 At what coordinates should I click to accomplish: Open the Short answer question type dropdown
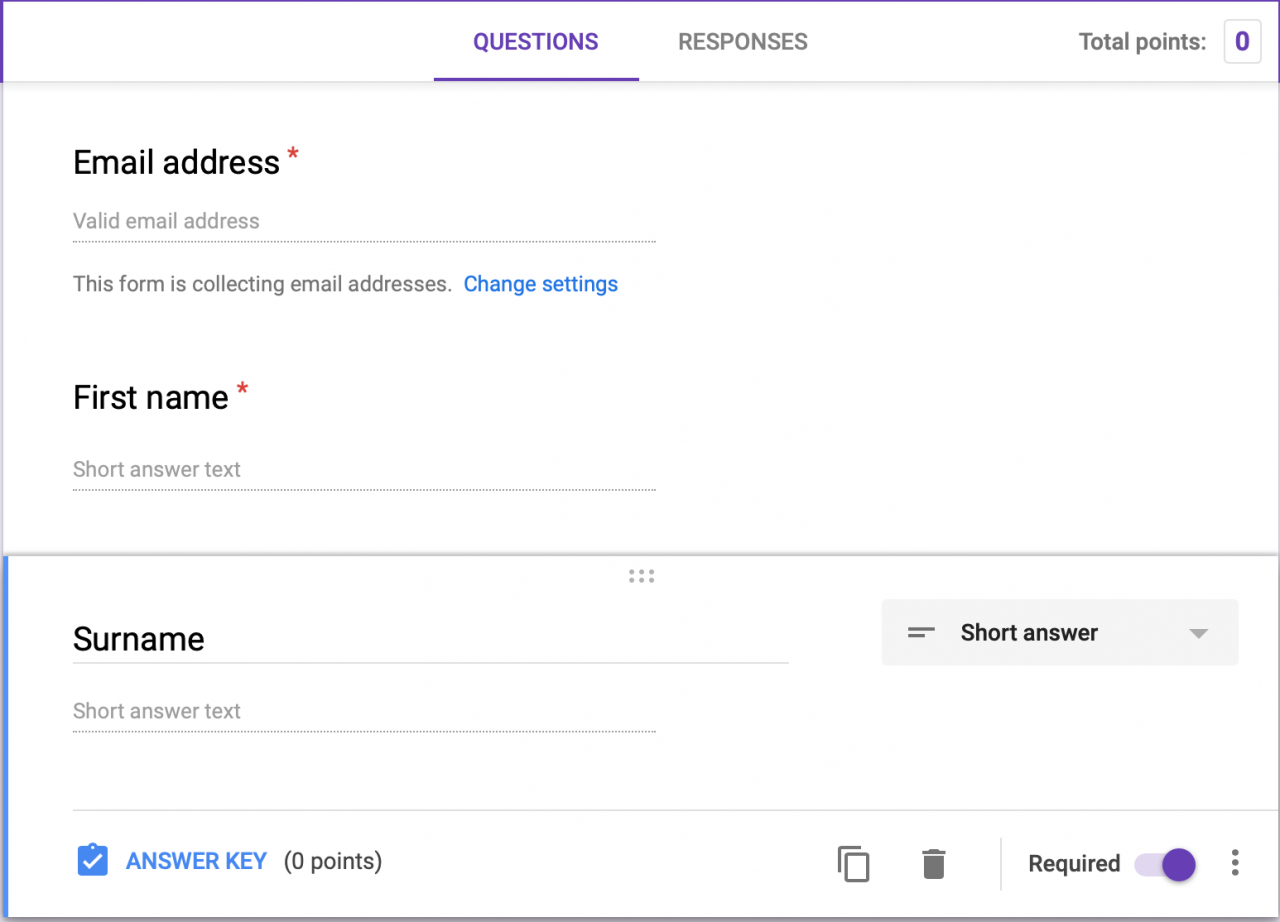(x=1060, y=632)
